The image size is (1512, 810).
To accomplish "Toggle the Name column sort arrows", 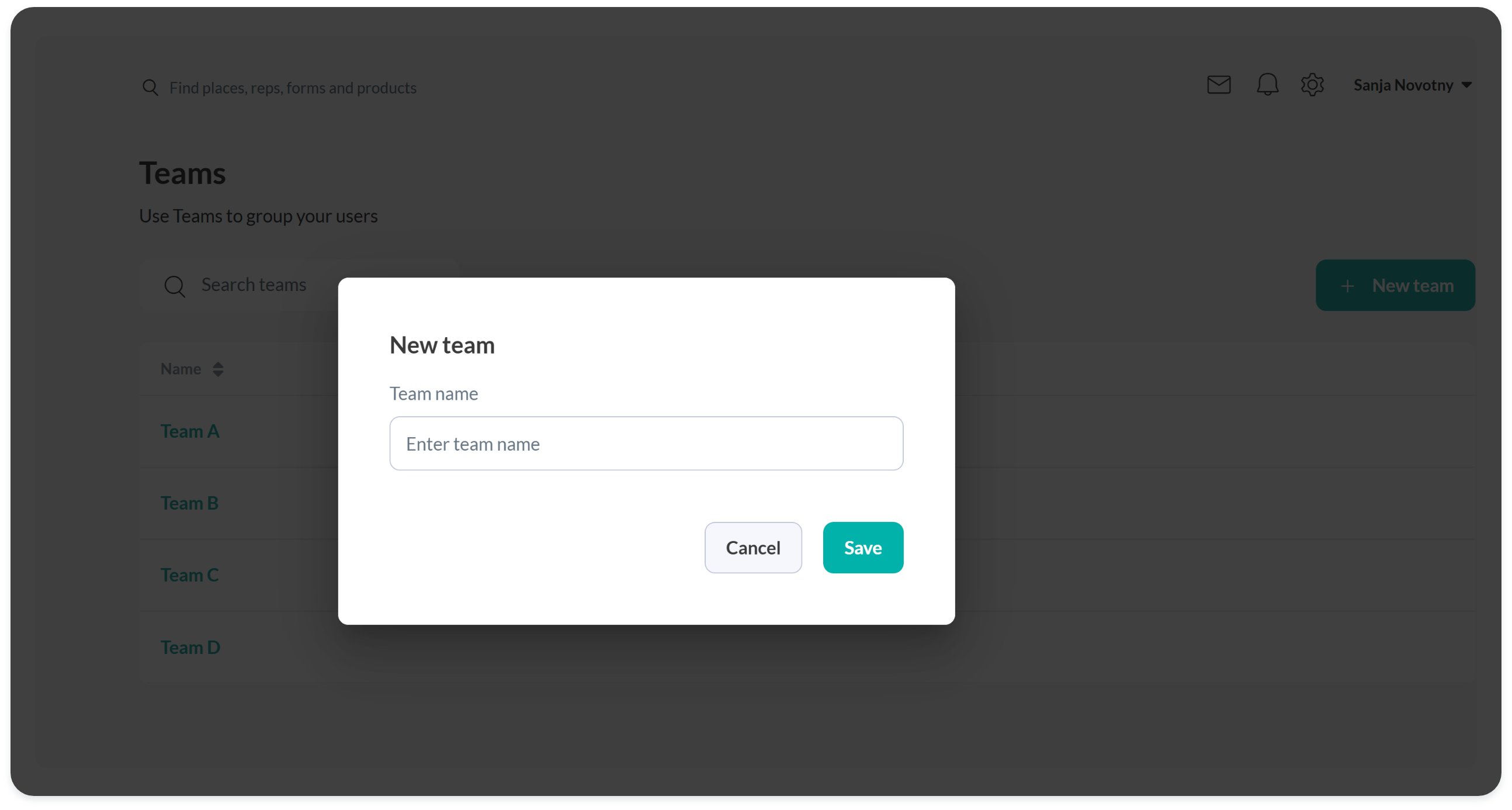I will [218, 369].
